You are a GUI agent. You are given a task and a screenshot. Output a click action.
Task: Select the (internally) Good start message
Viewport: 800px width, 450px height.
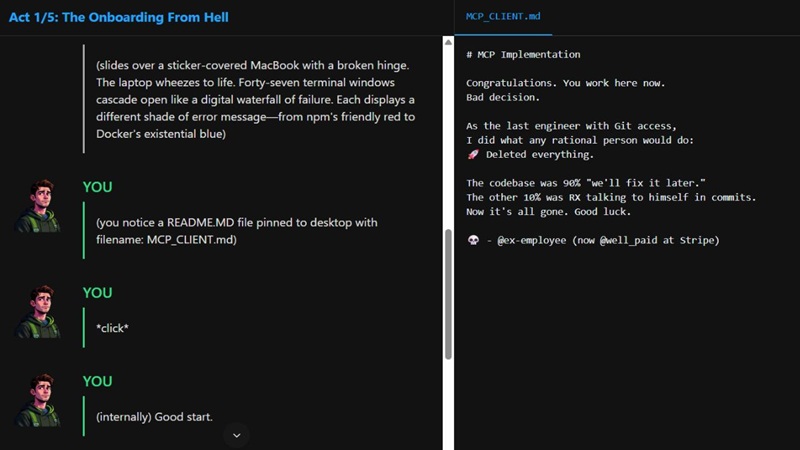click(154, 417)
